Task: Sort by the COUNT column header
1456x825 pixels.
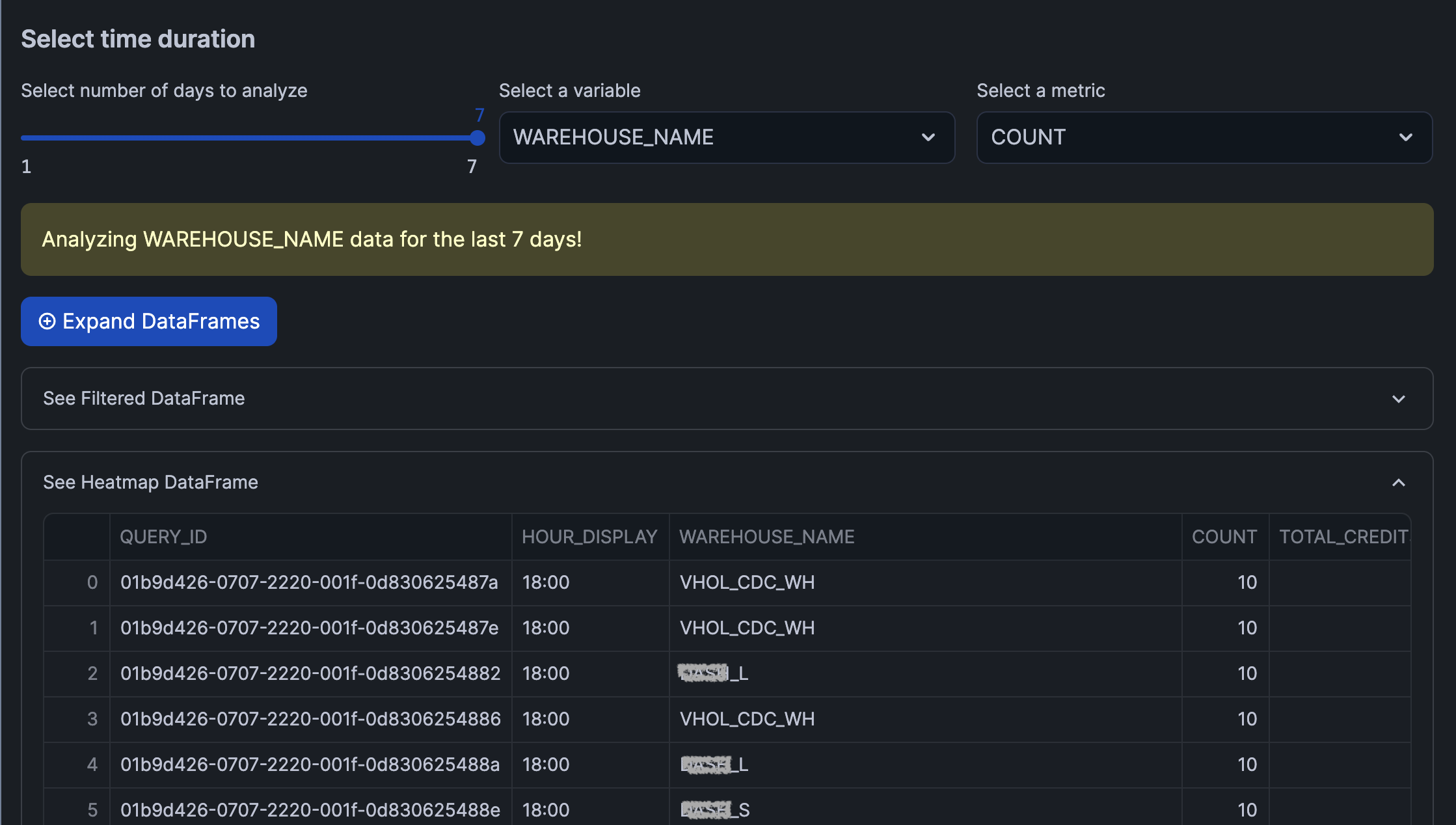Action: tap(1224, 537)
